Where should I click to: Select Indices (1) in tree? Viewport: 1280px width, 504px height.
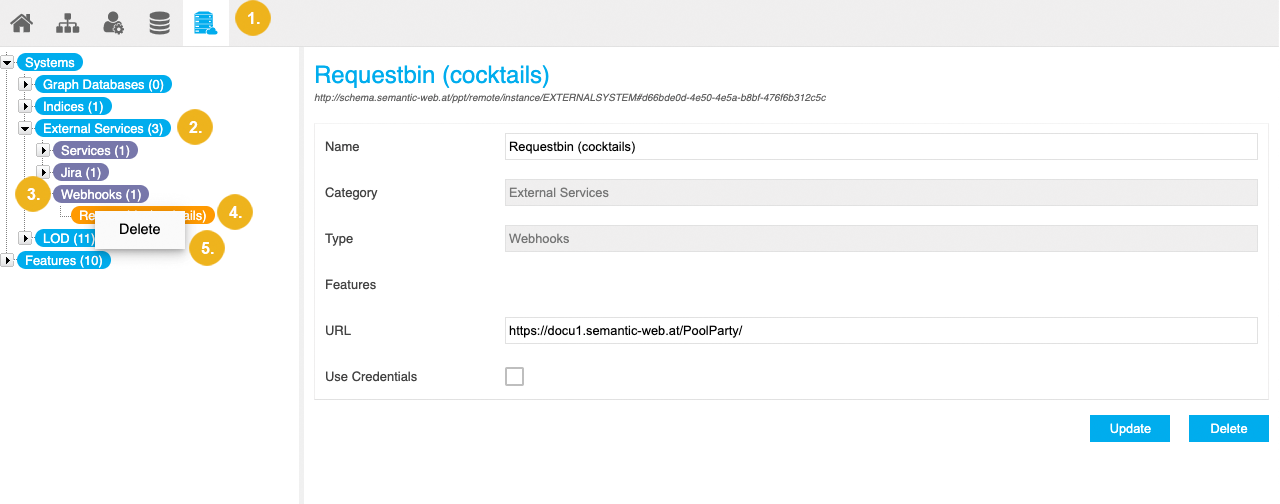click(73, 106)
